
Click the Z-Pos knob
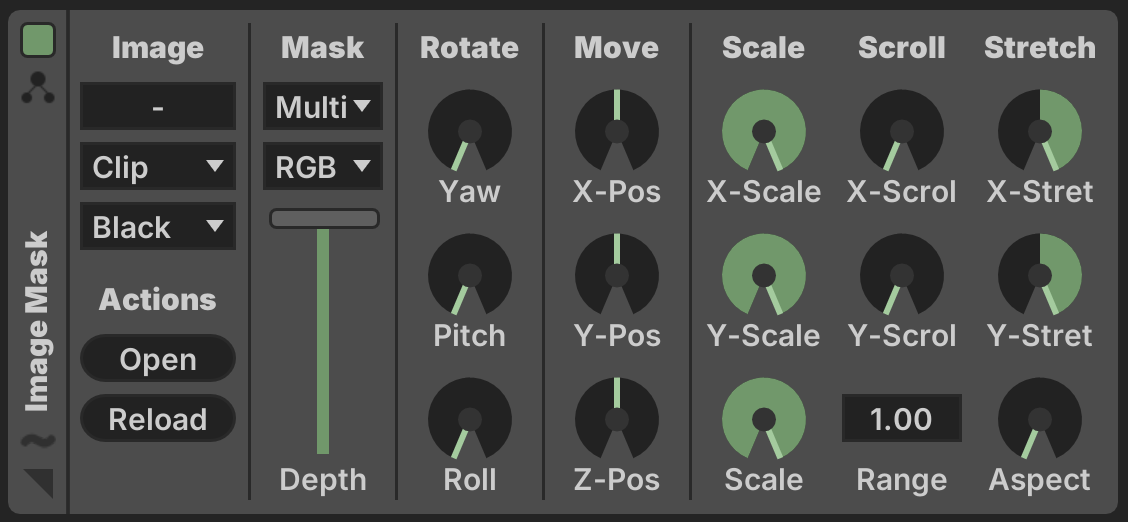pos(617,419)
